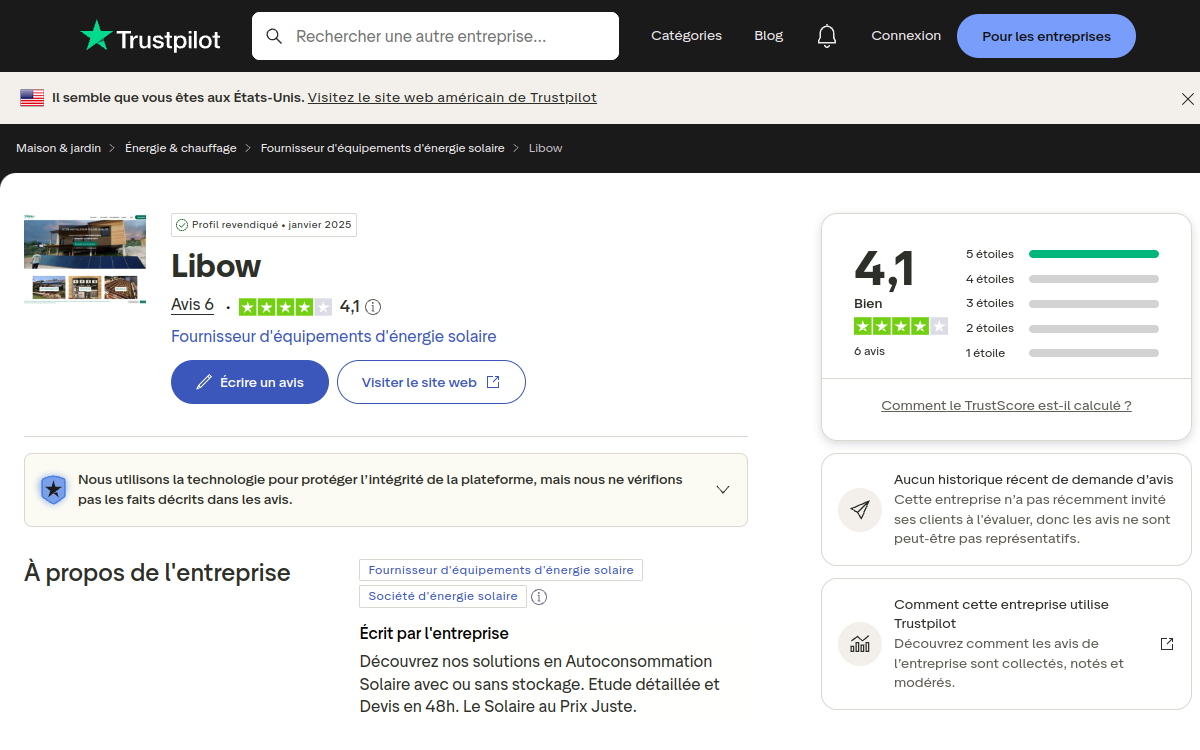Viewport: 1200px width, 750px height.
Task: Click Pour les entreprises button
Action: pyautogui.click(x=1046, y=36)
